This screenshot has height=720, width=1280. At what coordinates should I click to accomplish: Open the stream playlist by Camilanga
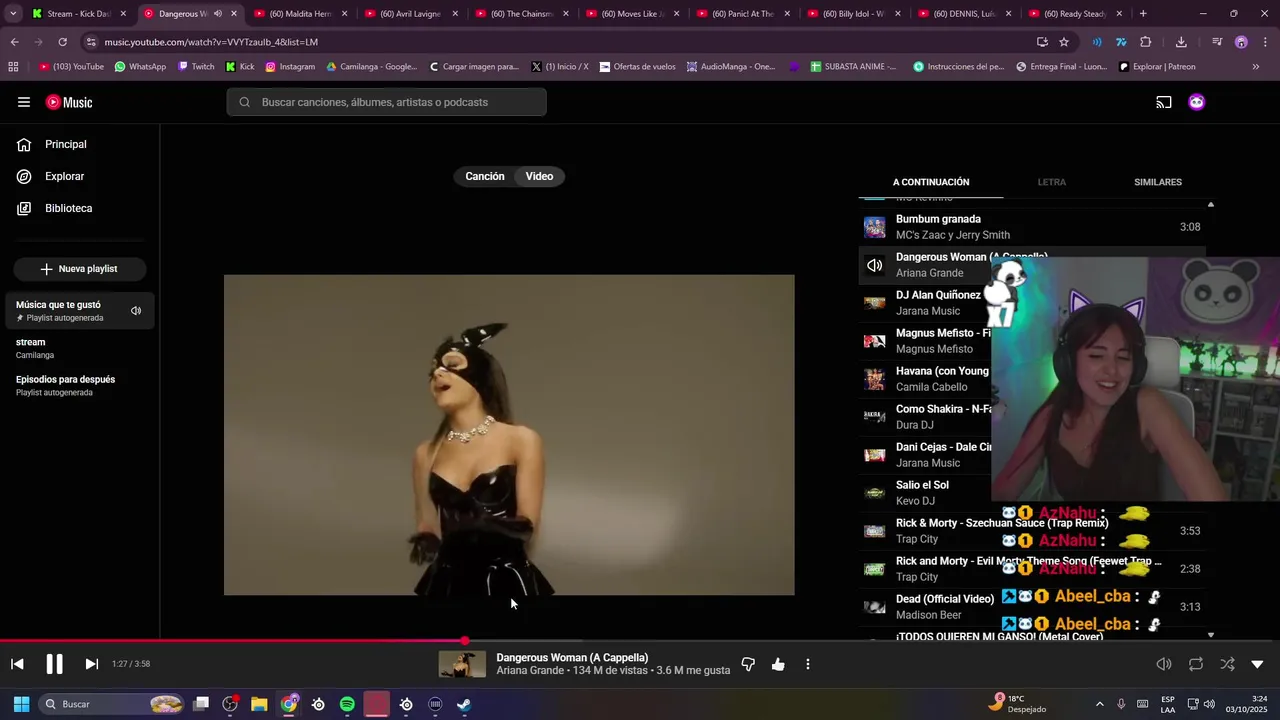pos(80,348)
